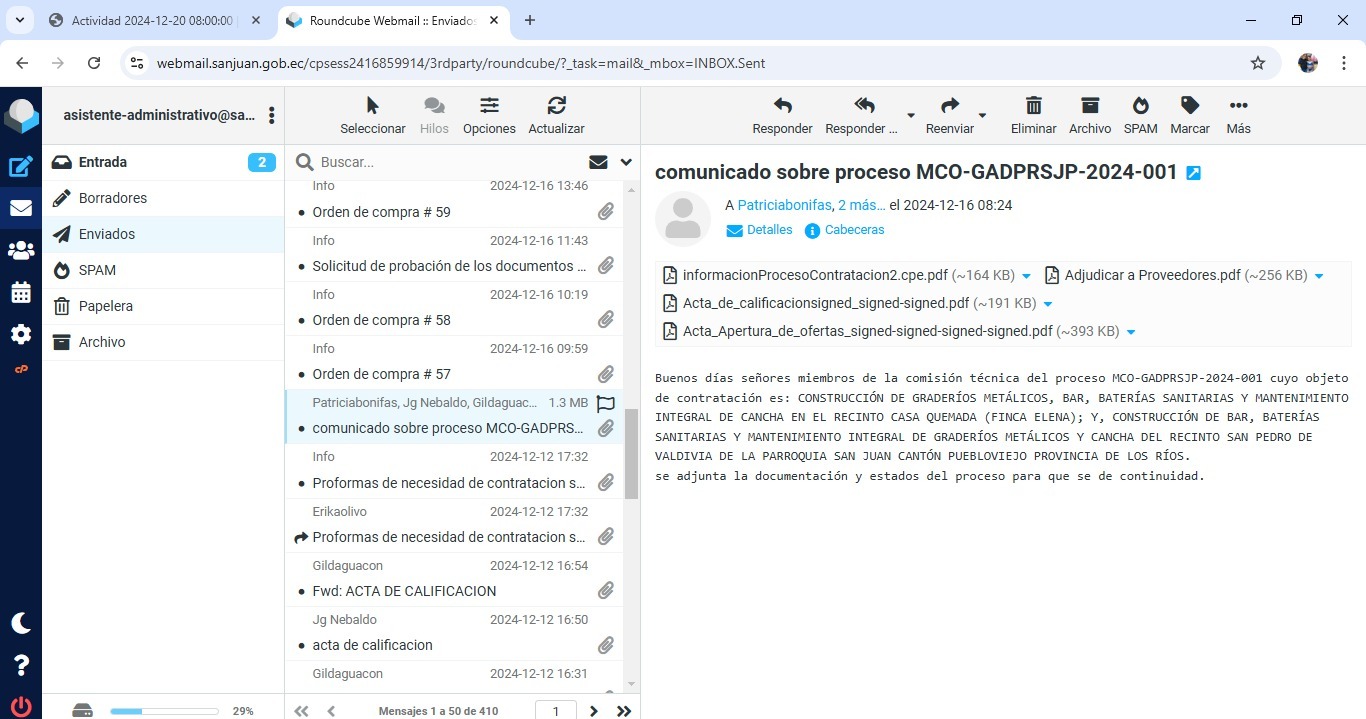
Task: Delete message with Eliminar trash icon
Action: tap(1033, 106)
